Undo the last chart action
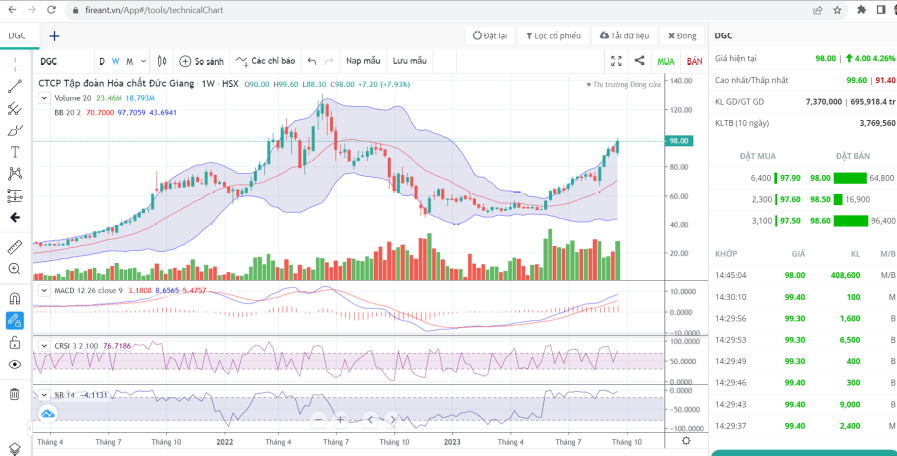Image resolution: width=897 pixels, height=456 pixels. [313, 61]
